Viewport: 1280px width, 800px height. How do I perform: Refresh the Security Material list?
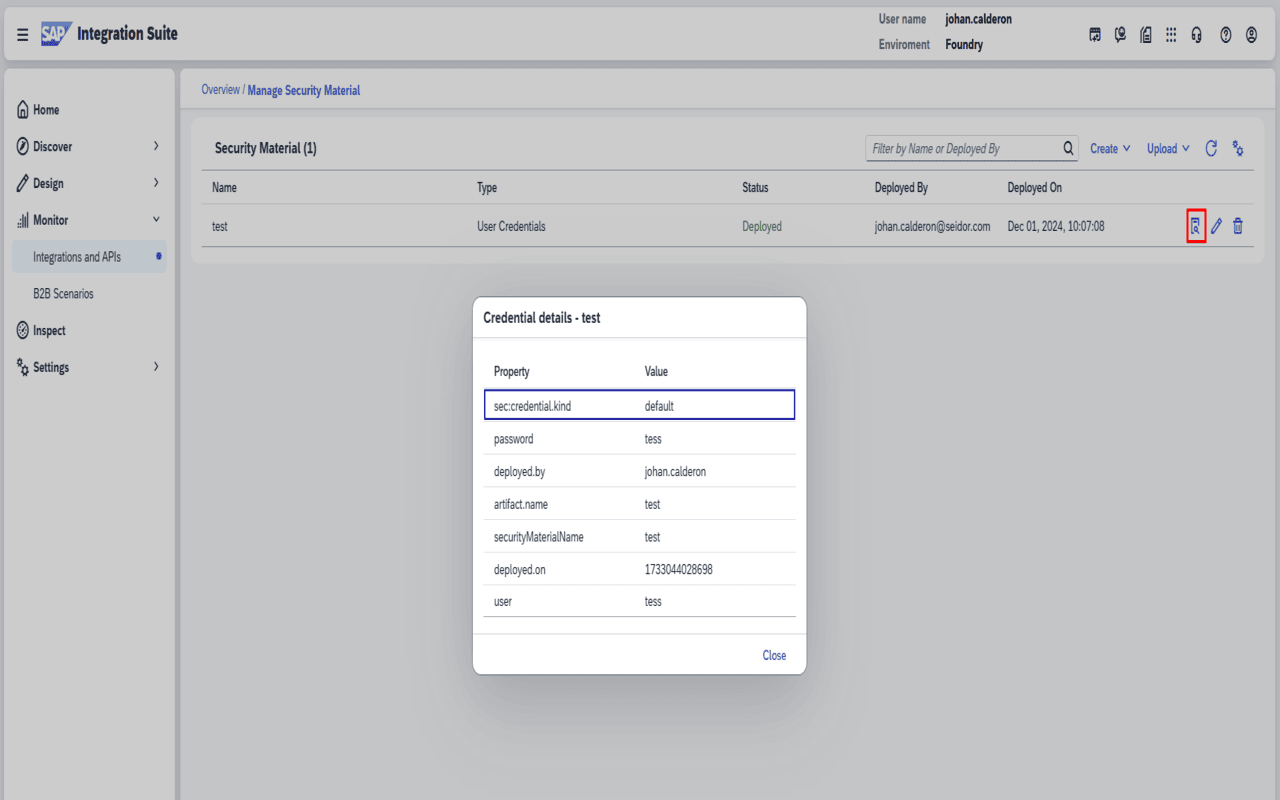[x=1211, y=148]
